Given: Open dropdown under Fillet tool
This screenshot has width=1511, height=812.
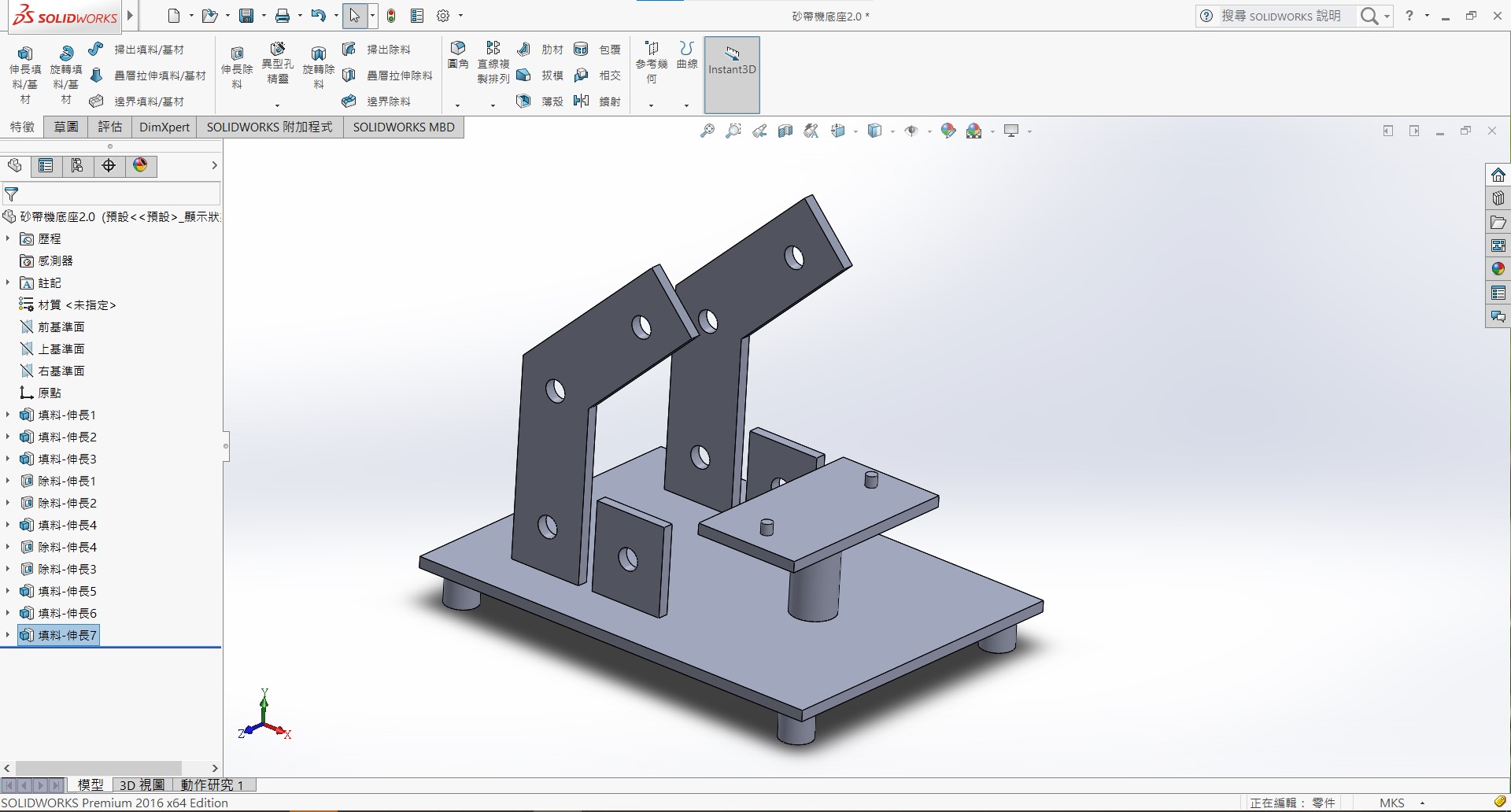Looking at the screenshot, I should click(458, 105).
